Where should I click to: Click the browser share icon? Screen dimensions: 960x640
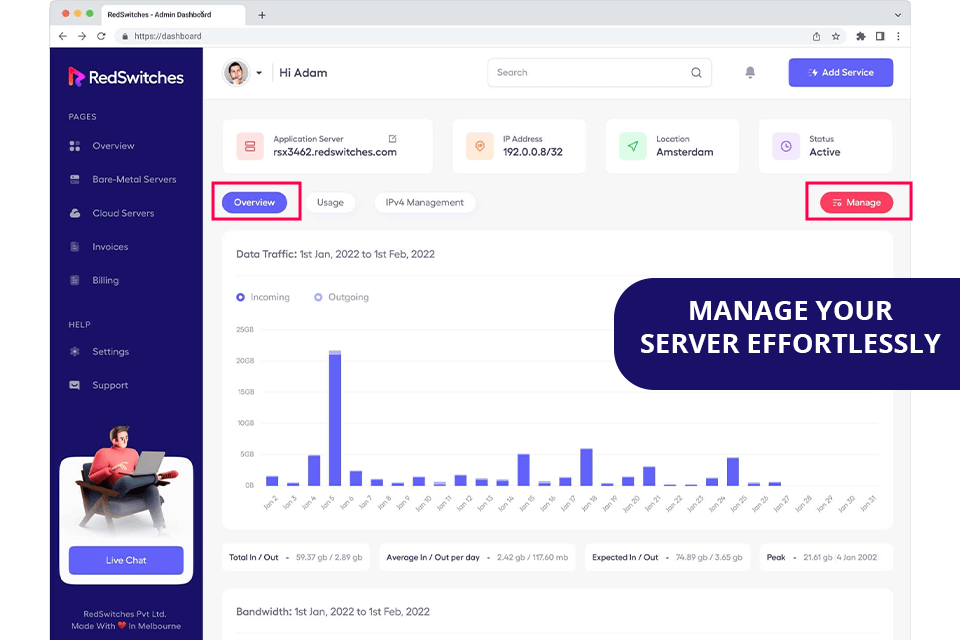pos(816,36)
